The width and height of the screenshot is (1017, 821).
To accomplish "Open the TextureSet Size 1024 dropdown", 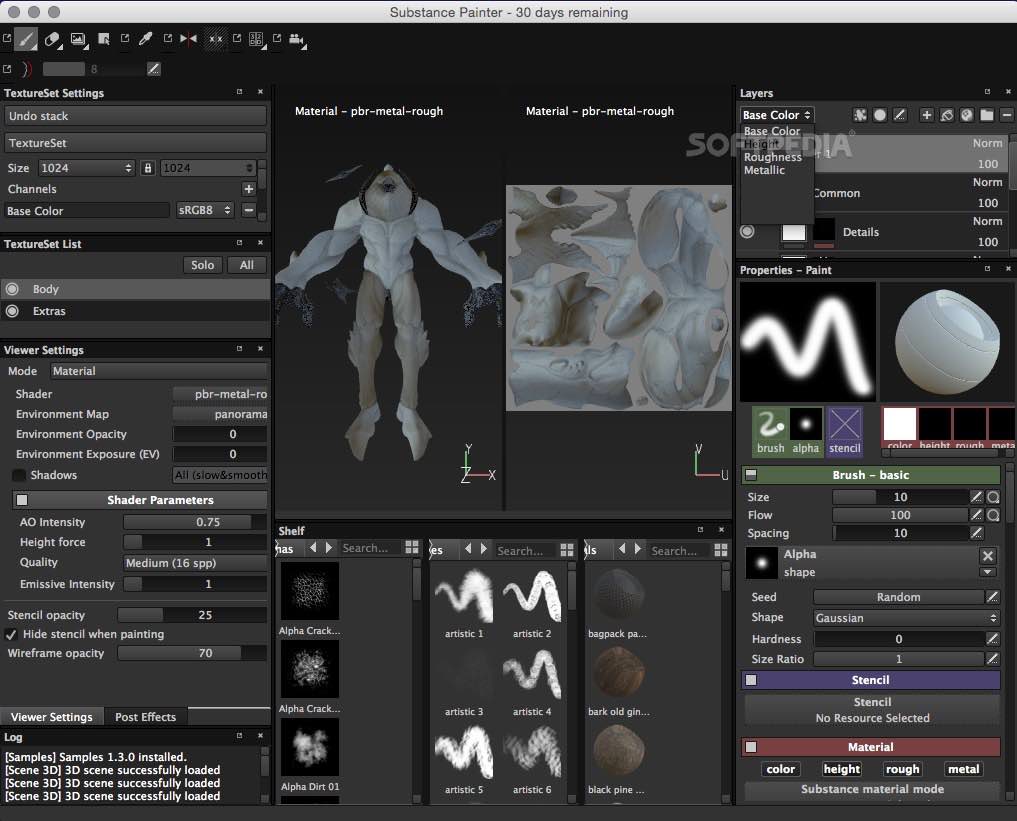I will pos(86,168).
